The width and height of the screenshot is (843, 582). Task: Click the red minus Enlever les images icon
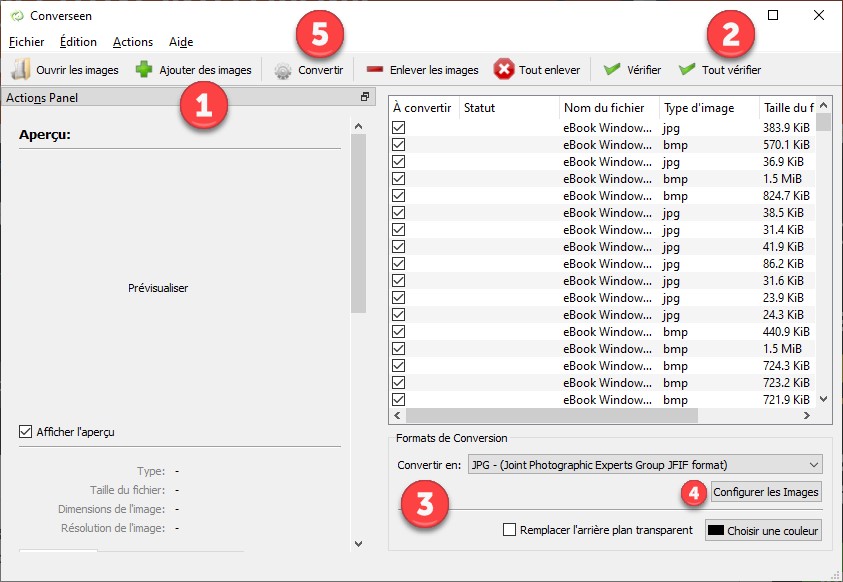pos(375,70)
